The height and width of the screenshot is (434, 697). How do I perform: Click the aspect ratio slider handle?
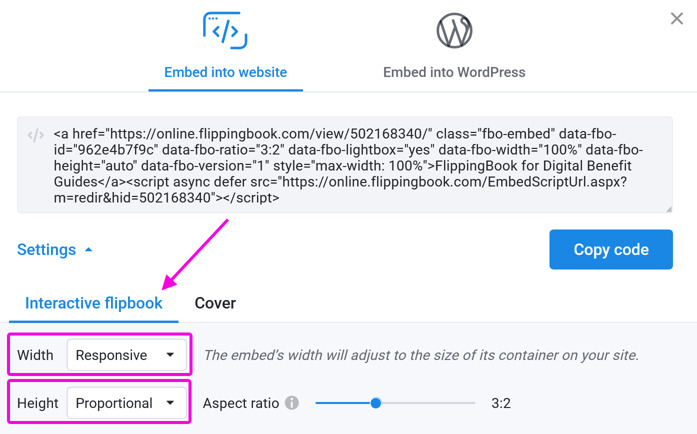point(376,403)
